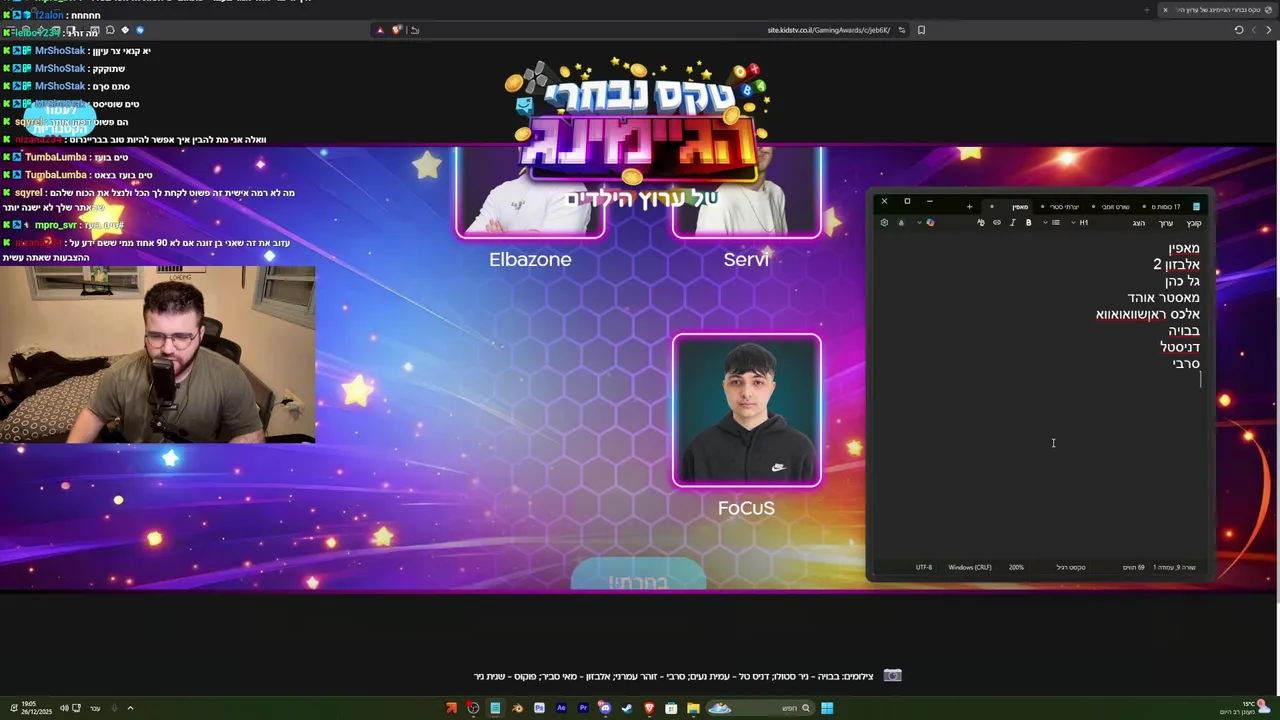Show hidden system tray icons
This screenshot has height=720, width=1280.
(130, 708)
